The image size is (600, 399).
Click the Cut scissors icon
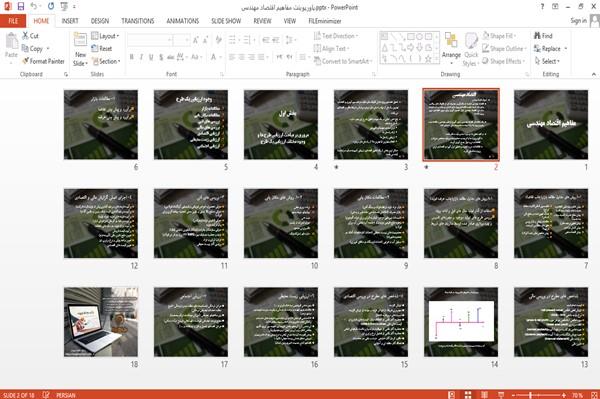tap(26, 36)
